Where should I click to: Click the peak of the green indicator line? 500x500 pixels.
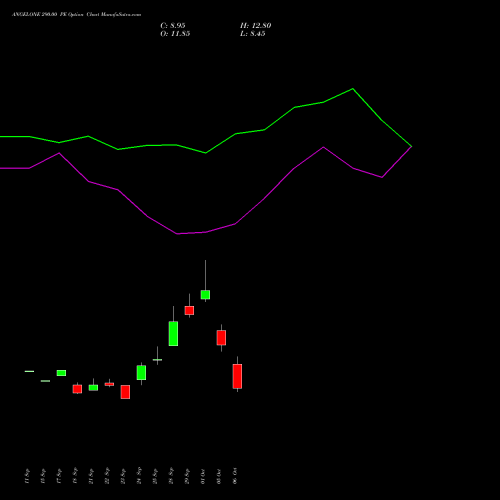click(x=353, y=89)
